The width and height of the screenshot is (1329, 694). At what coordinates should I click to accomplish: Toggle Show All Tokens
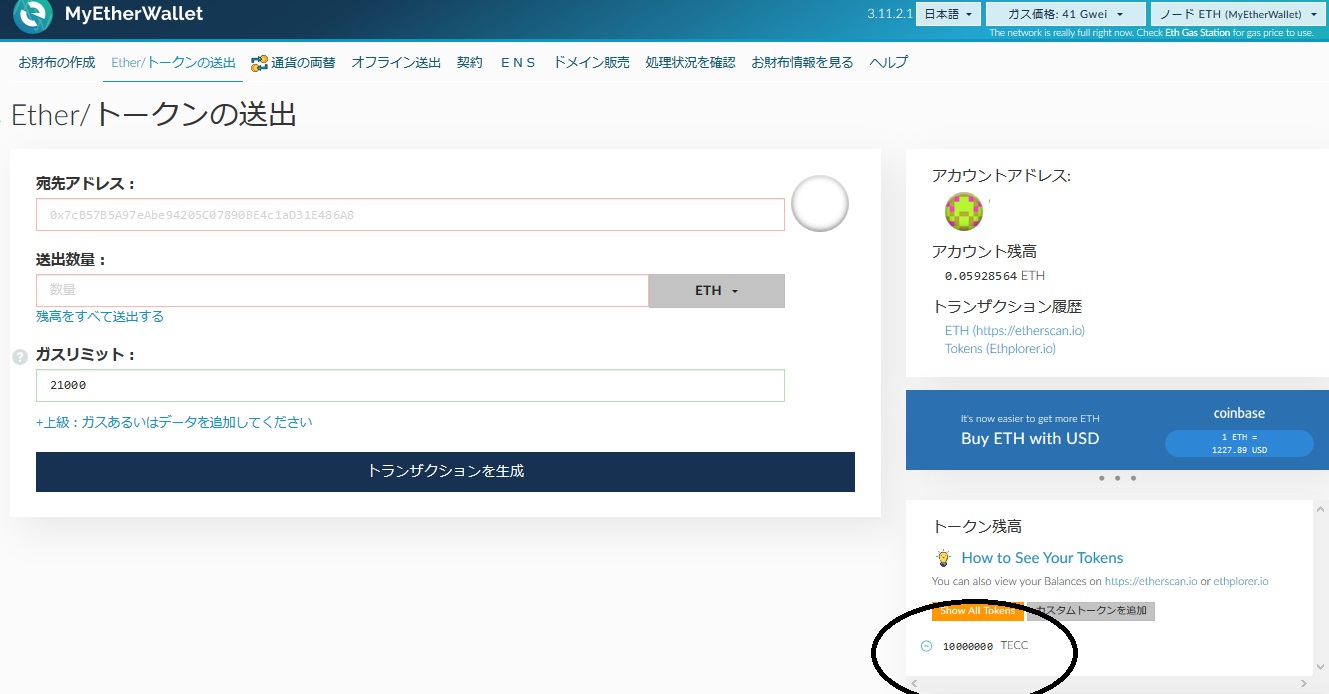click(x=978, y=610)
